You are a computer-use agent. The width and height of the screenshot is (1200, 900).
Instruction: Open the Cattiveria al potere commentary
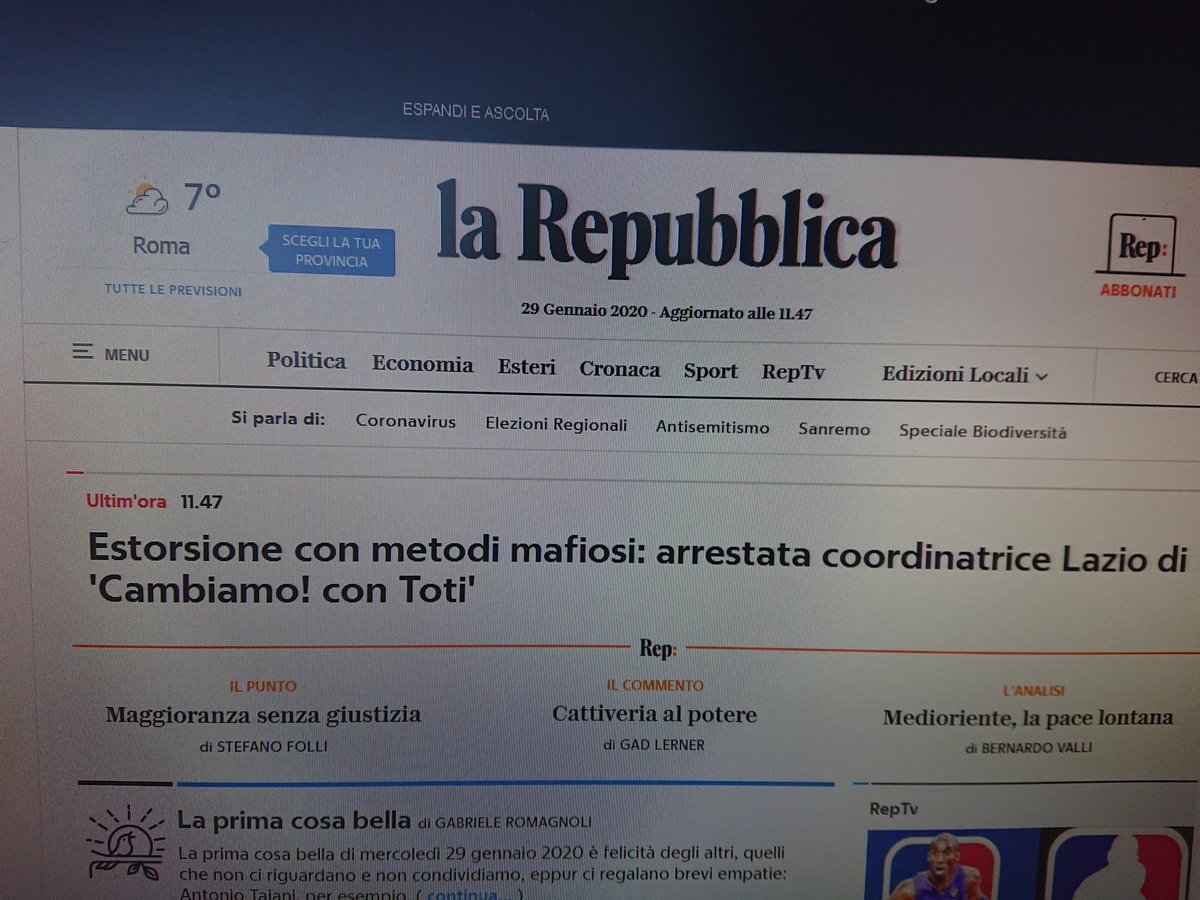(654, 714)
